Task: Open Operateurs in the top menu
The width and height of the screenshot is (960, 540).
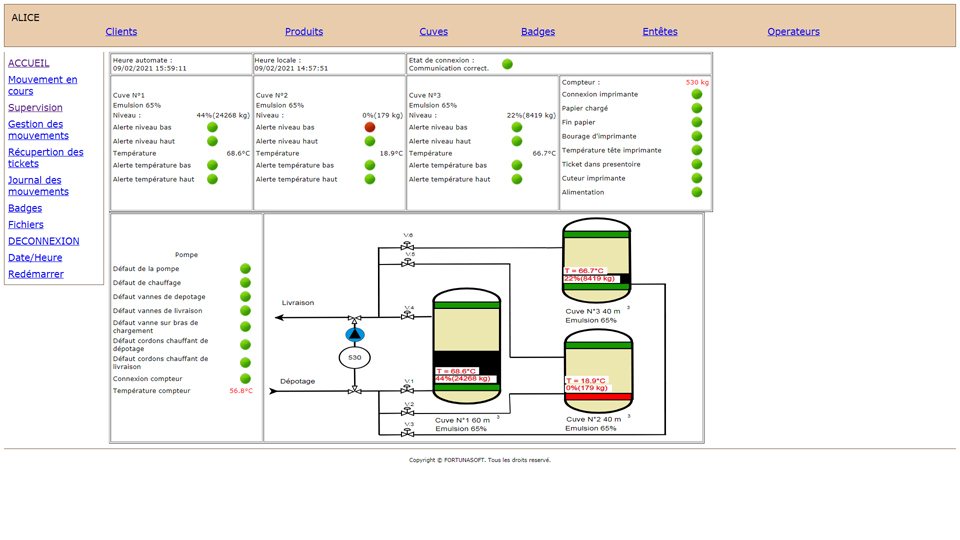Action: pos(793,32)
